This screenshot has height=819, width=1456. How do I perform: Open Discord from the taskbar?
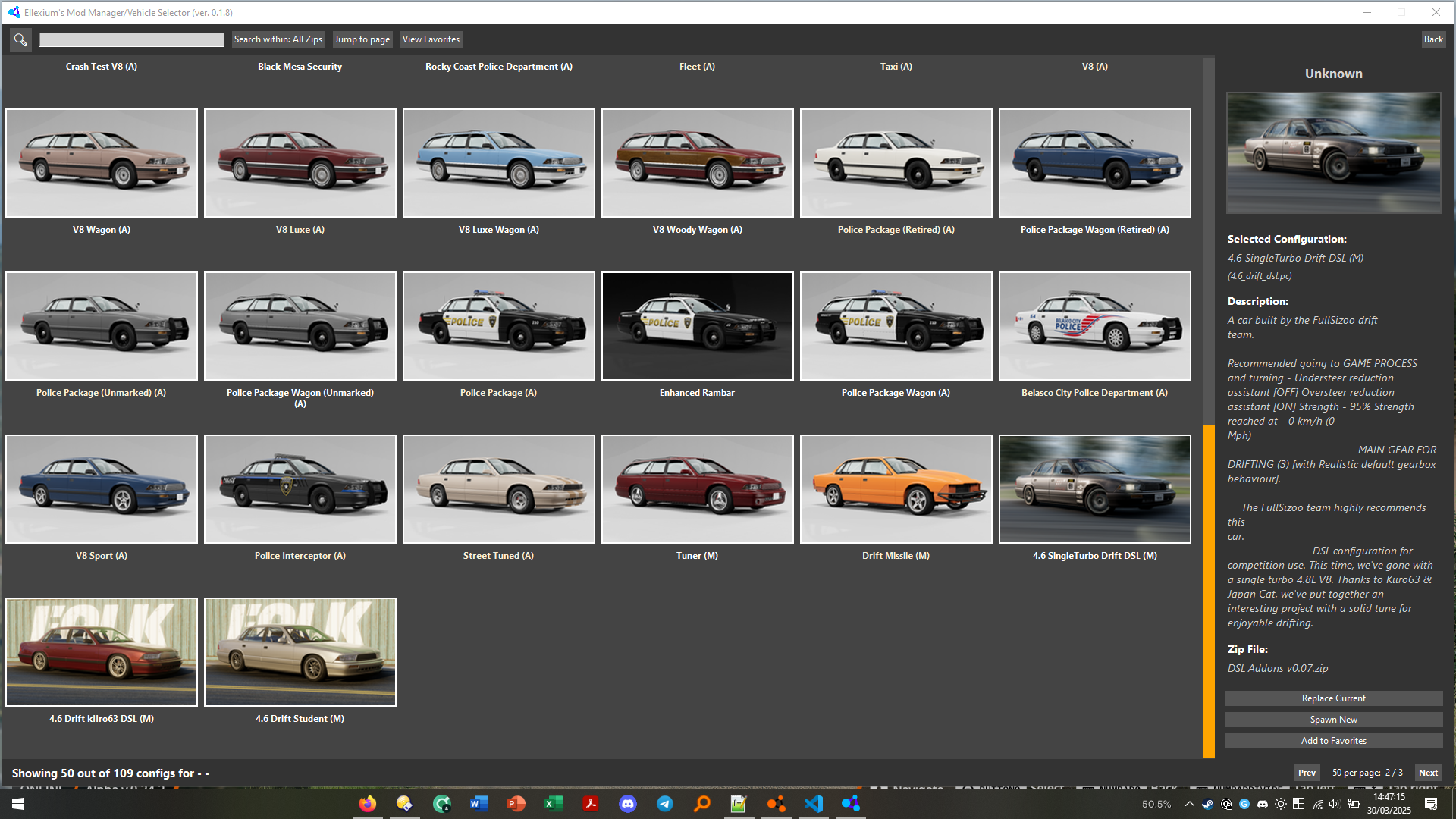[628, 804]
